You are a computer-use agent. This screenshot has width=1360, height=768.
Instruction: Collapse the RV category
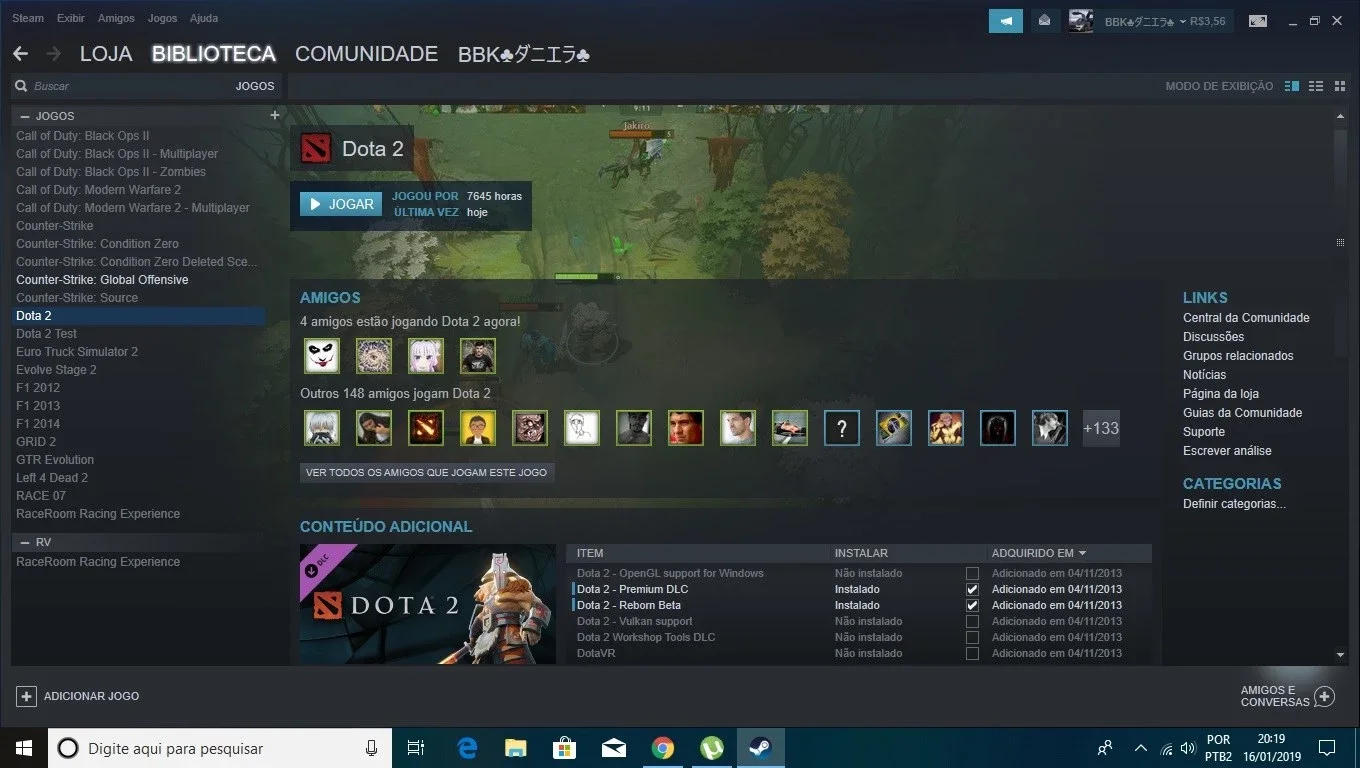(25, 542)
